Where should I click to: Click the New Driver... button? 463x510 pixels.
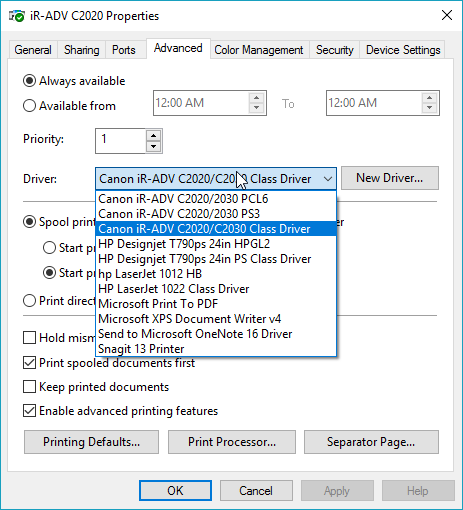coord(390,178)
